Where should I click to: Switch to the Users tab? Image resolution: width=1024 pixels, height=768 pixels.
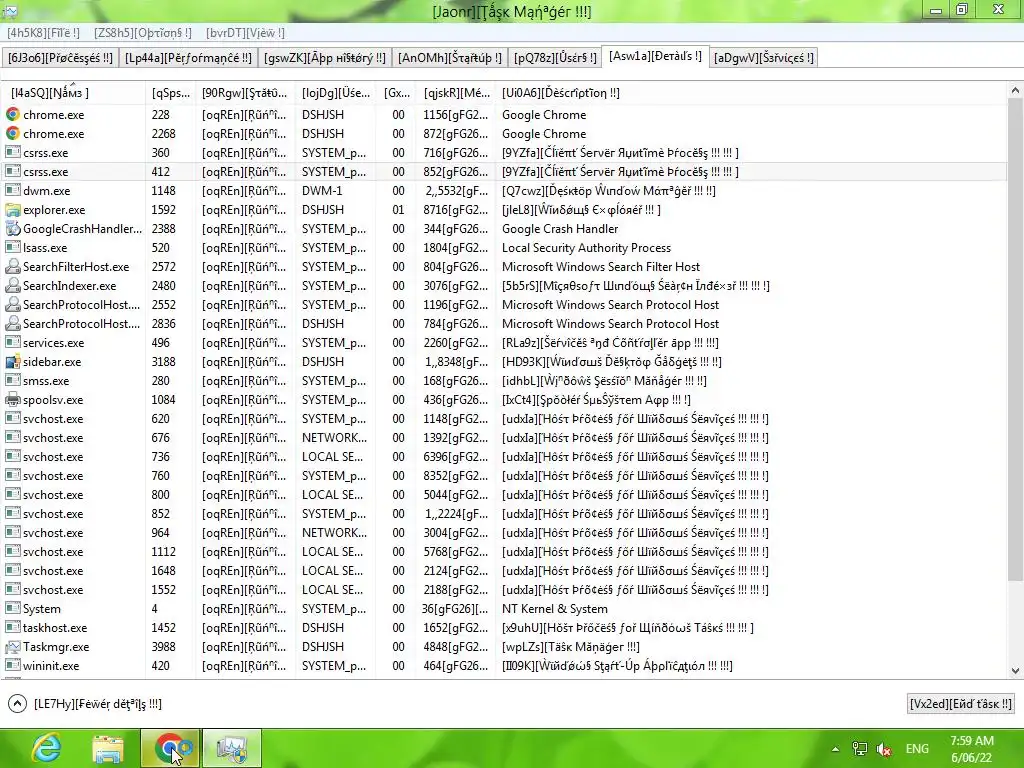tap(555, 57)
